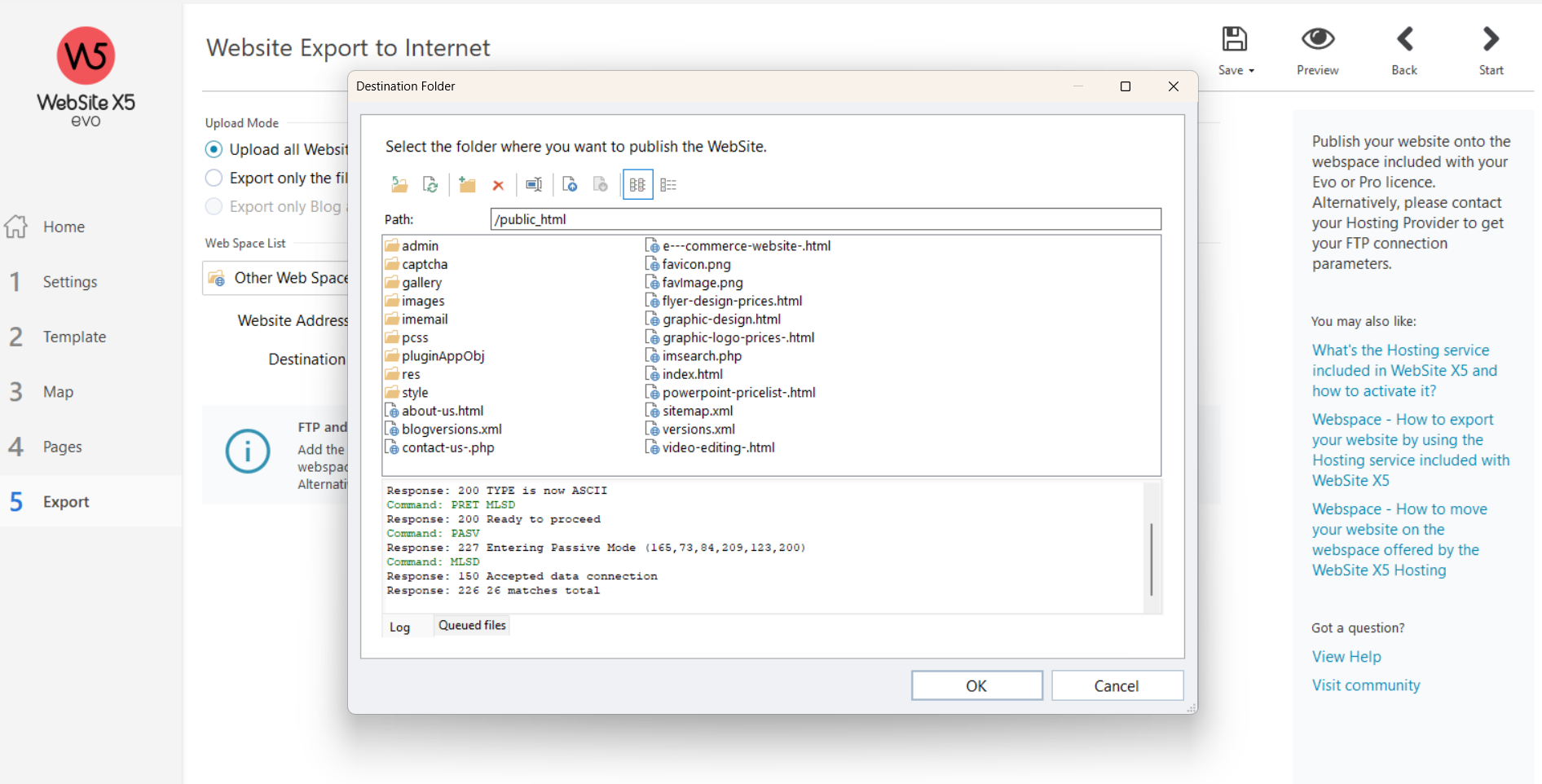Click the Preview eye icon
The image size is (1542, 784).
1318,39
